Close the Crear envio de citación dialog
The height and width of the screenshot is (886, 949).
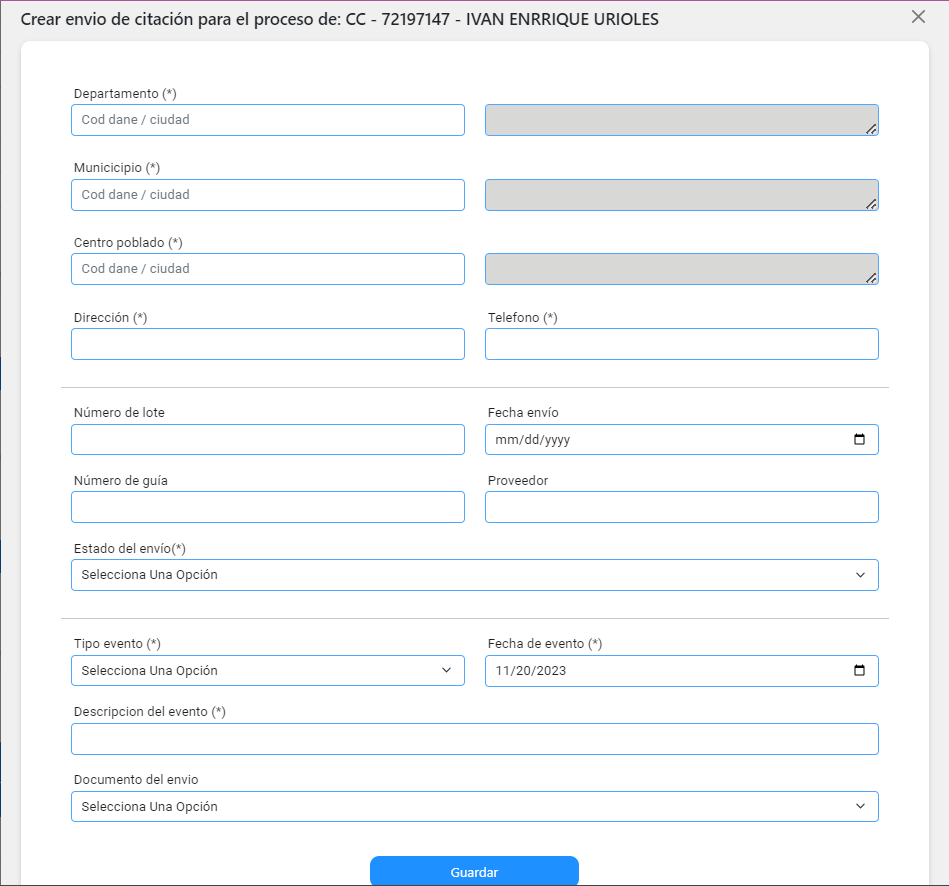pos(918,17)
